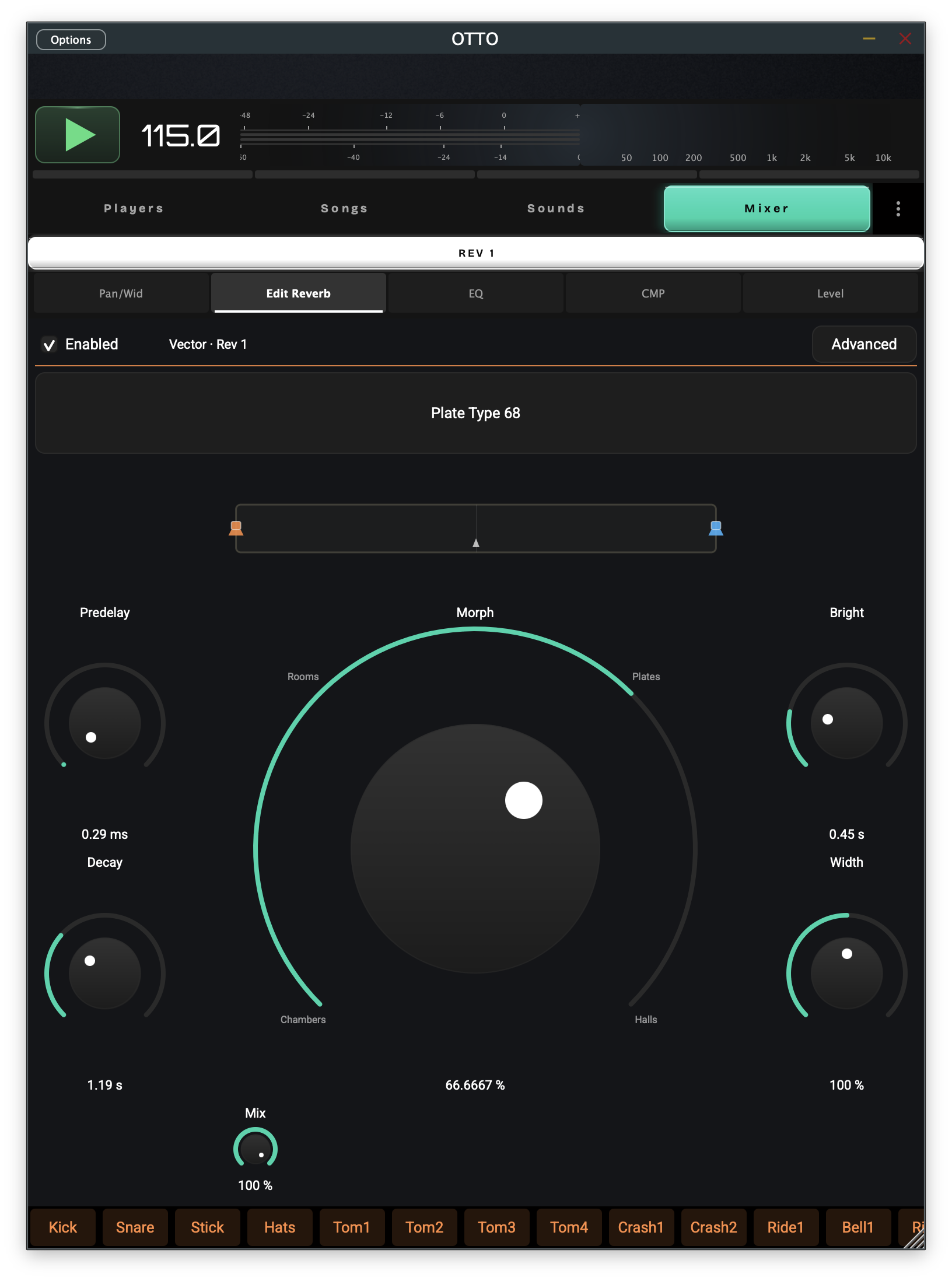Click the Width 100 % value

coord(847,1085)
